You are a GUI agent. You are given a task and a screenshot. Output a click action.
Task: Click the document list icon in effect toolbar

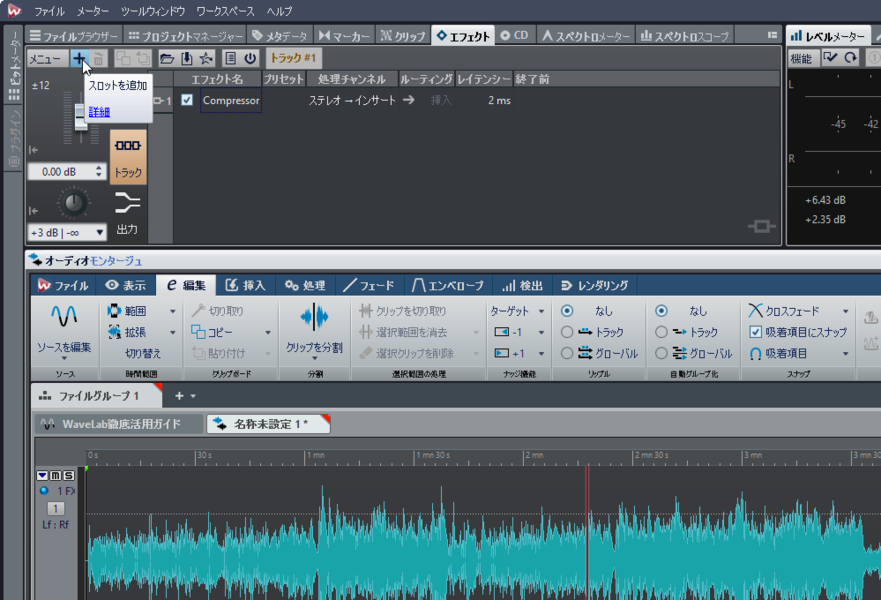tap(230, 58)
